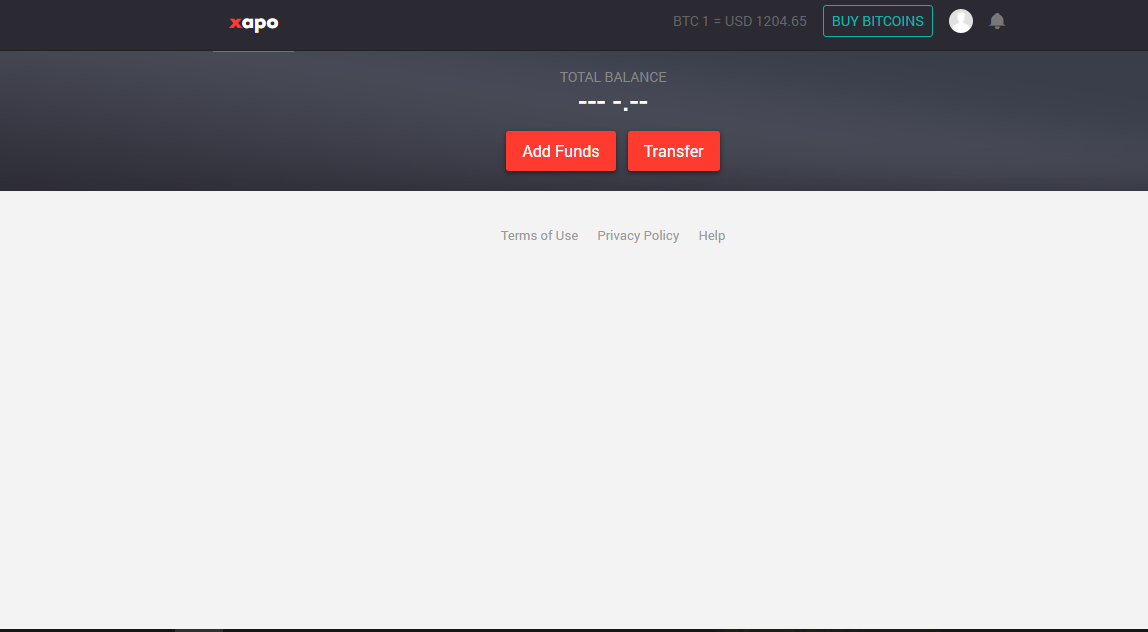Click the BTC to USD exchange rate
Screen dimensions: 1148x632
[x=739, y=21]
